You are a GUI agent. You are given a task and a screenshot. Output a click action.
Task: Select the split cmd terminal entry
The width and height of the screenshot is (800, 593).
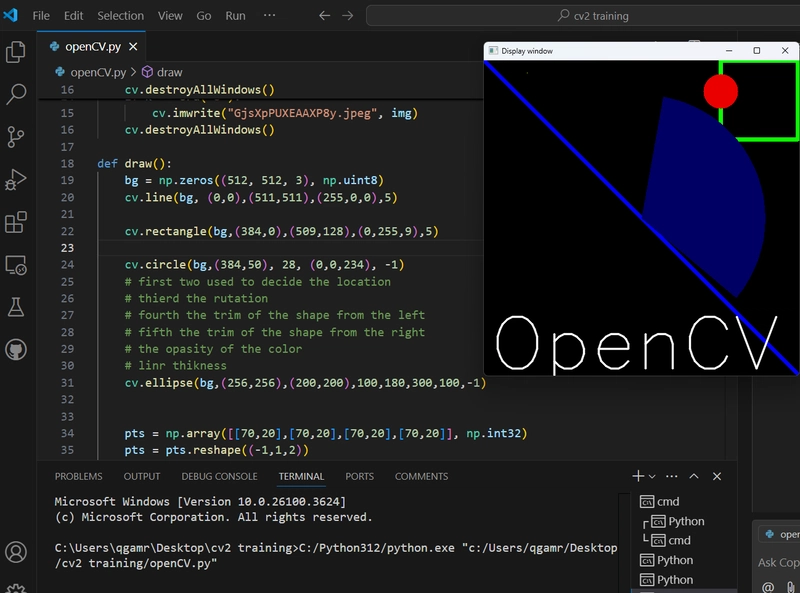[x=667, y=540]
